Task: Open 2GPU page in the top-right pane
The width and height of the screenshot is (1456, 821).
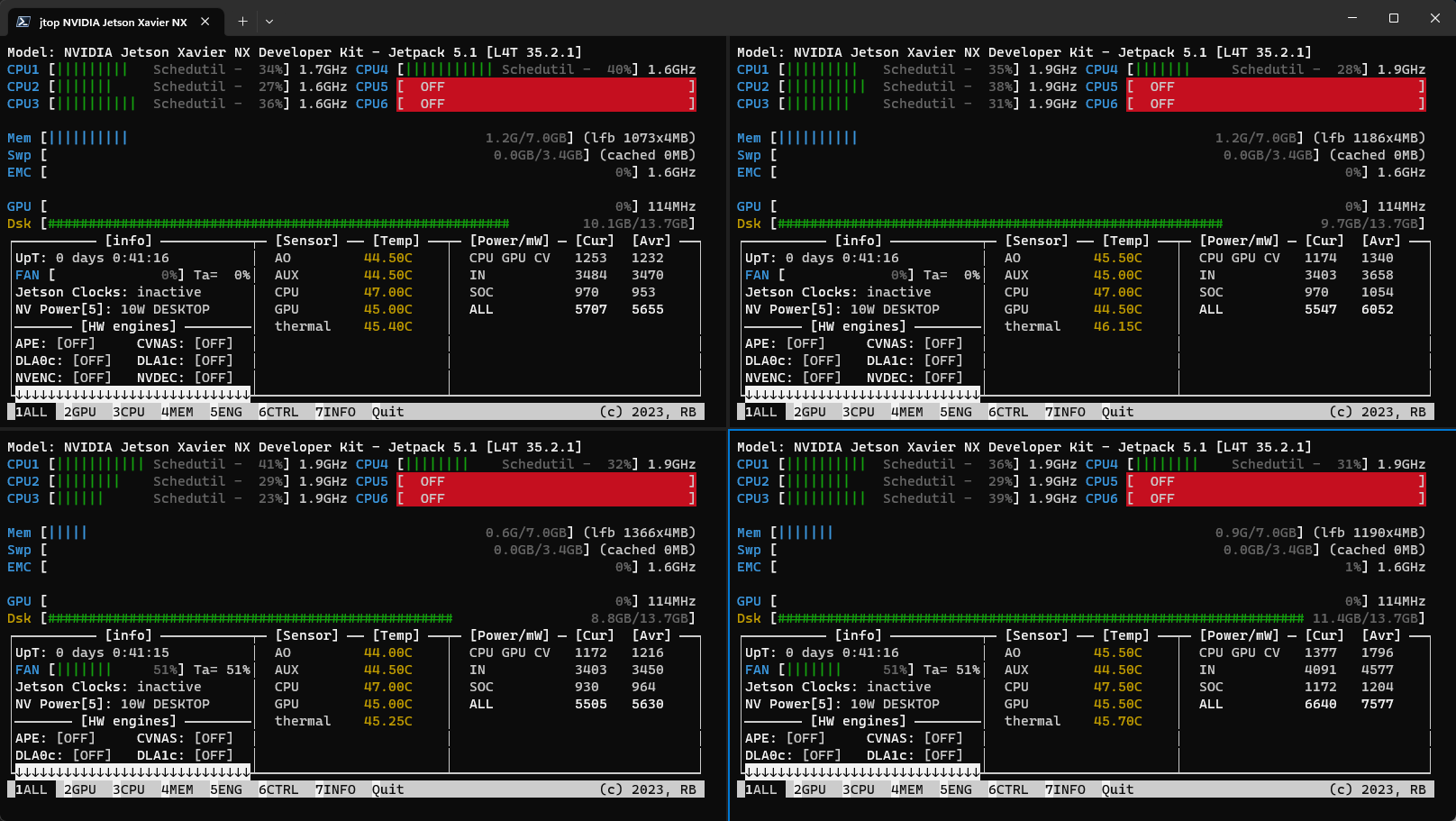Action: point(810,412)
